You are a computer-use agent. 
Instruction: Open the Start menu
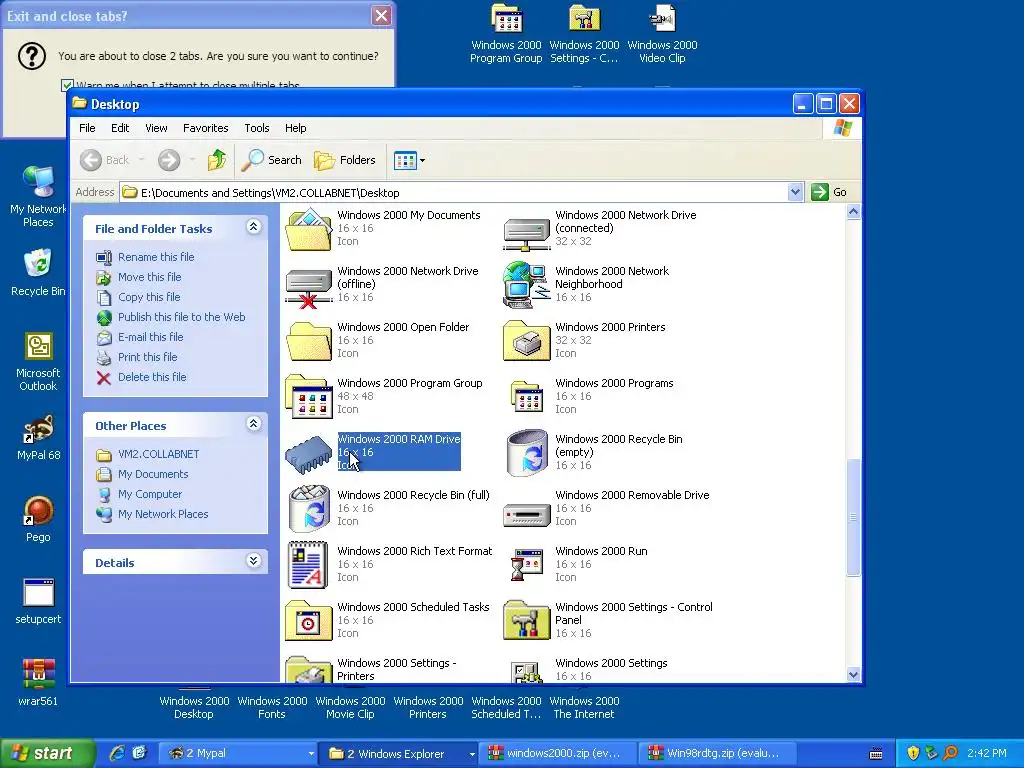pyautogui.click(x=46, y=754)
